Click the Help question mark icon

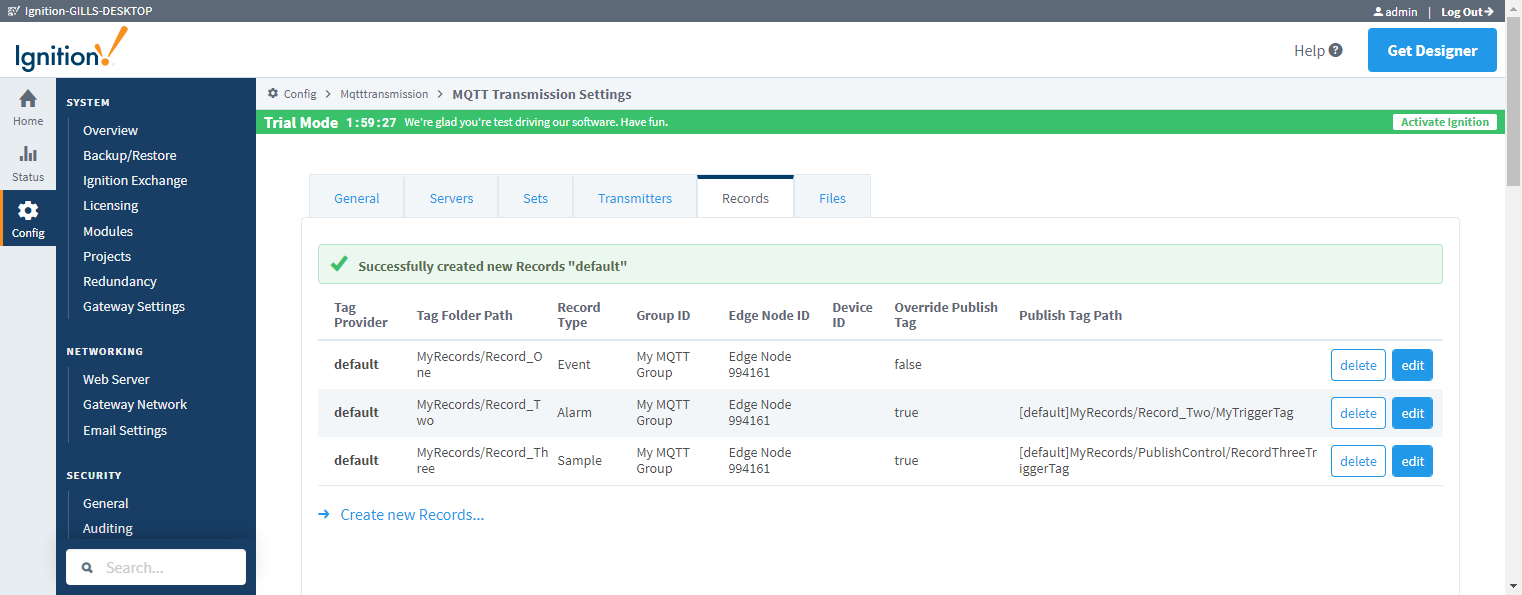pyautogui.click(x=1335, y=50)
